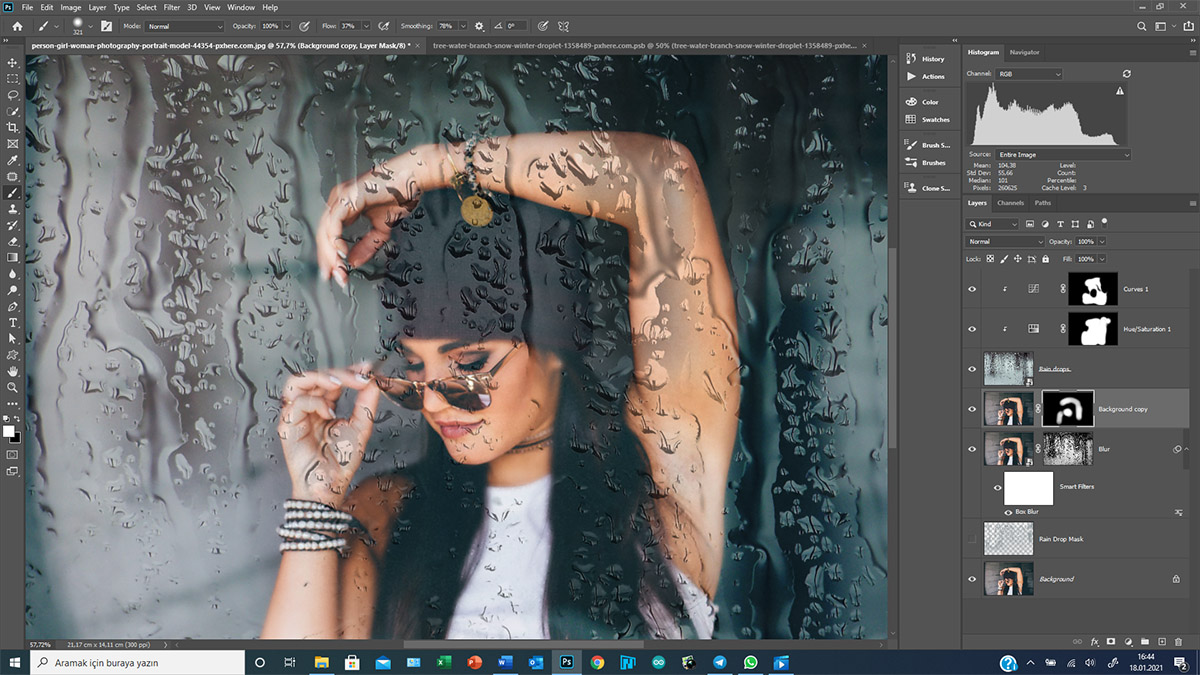Screen dimensions: 1200x675
Task: Choose the Clone Stamp tool
Action: (x=13, y=209)
